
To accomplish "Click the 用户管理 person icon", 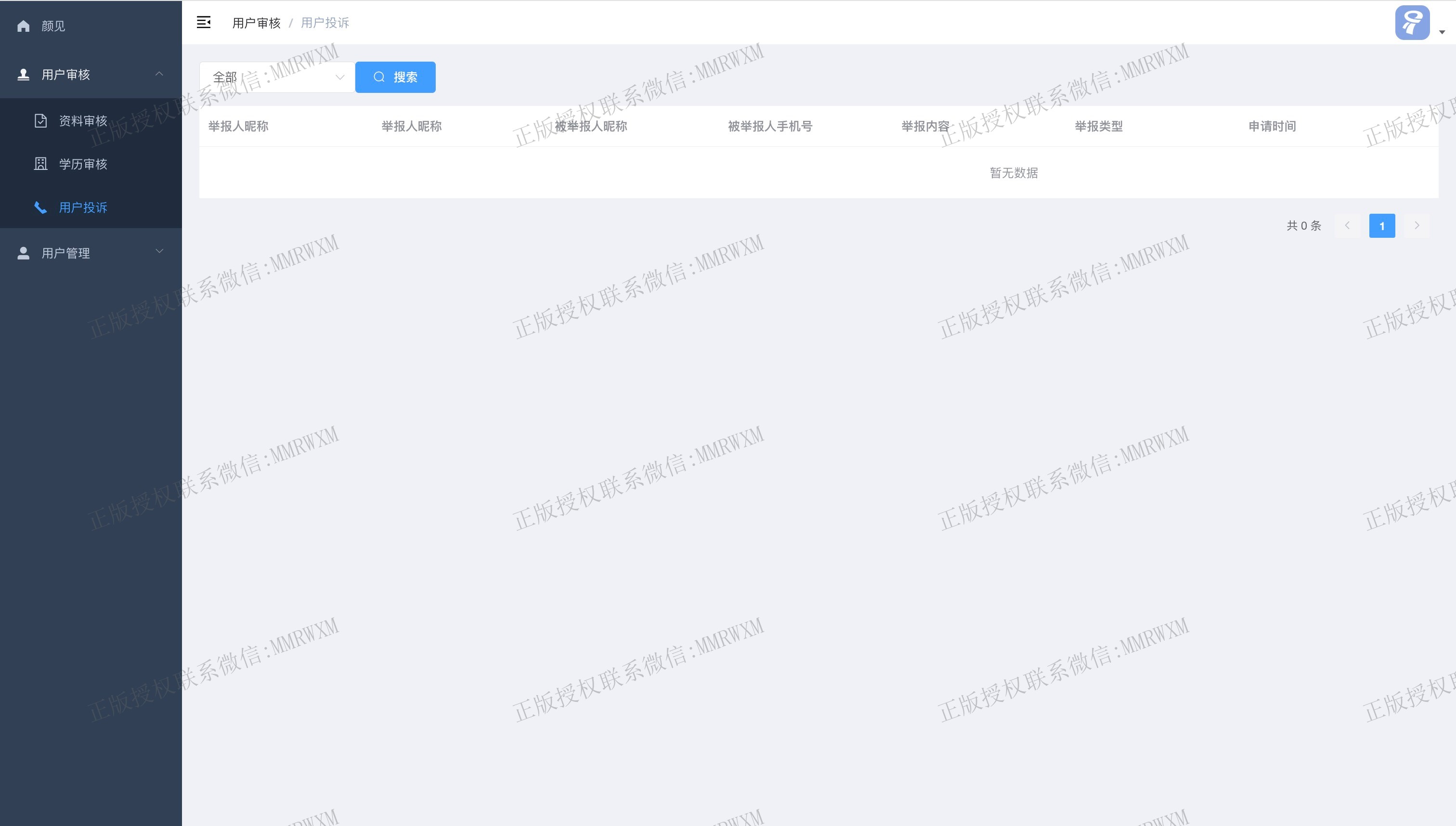I will [23, 253].
